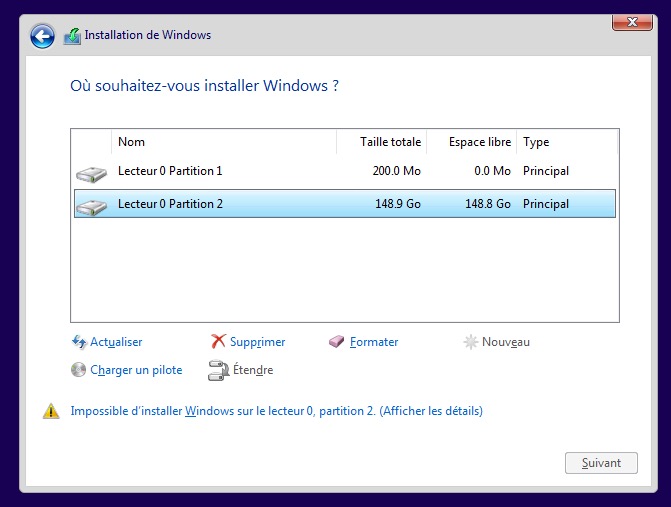671x507 pixels.
Task: Select the Lecteur 0 Partition 2 row
Action: [x=345, y=204]
